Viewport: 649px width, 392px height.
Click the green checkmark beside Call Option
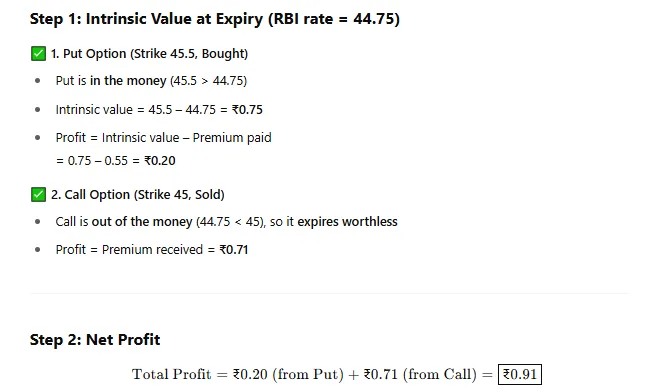point(38,195)
